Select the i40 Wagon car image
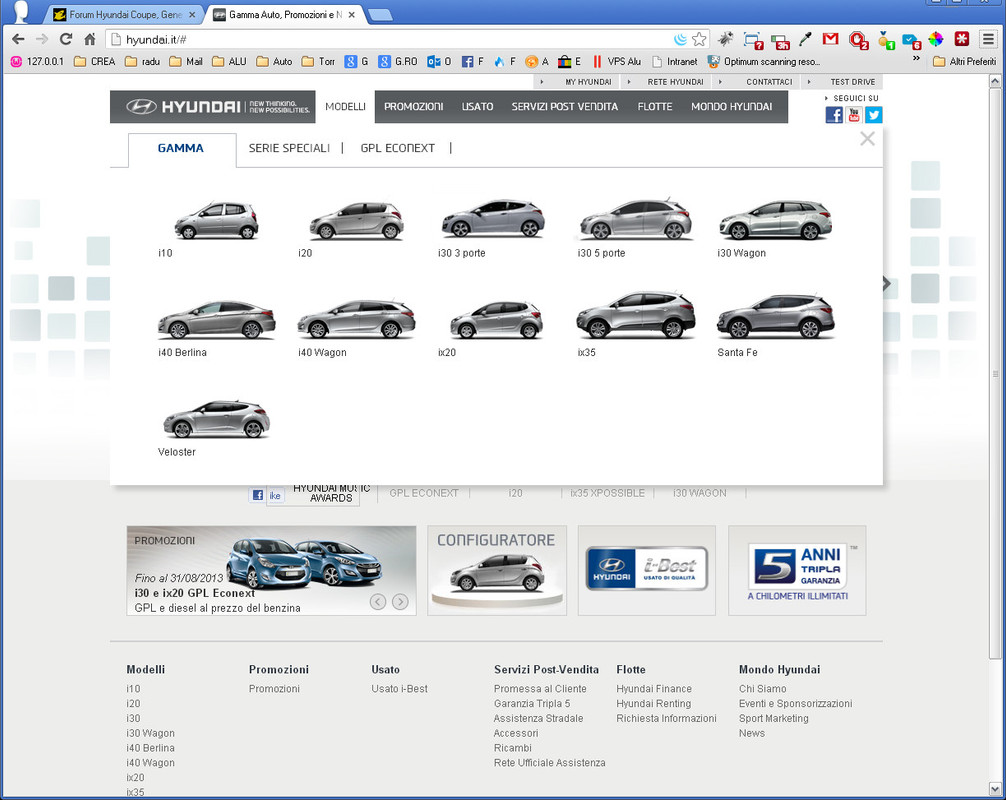The width and height of the screenshot is (1006, 800). [x=356, y=318]
